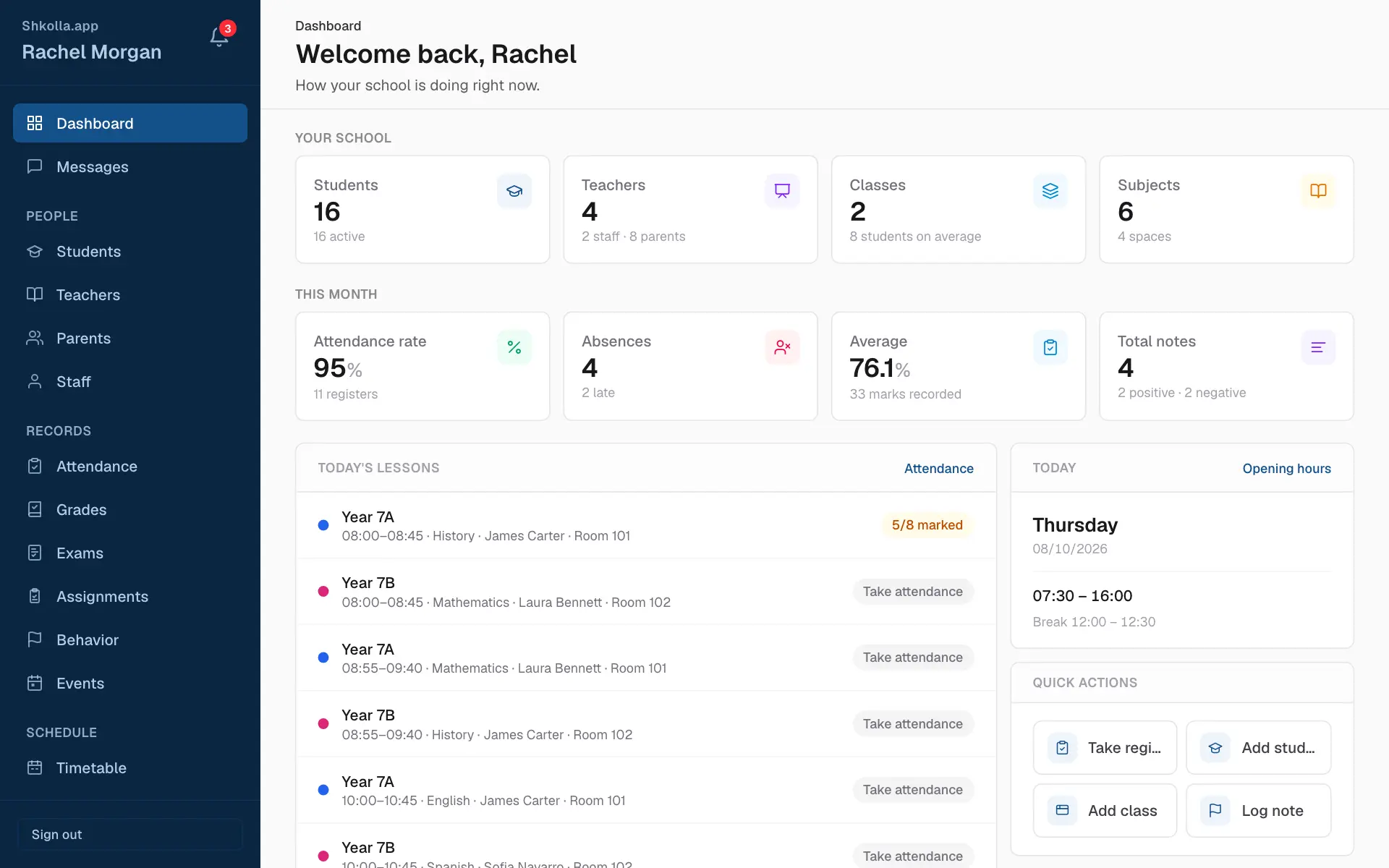Open the Opening hours link
Image resolution: width=1389 pixels, height=868 pixels.
[1286, 468]
